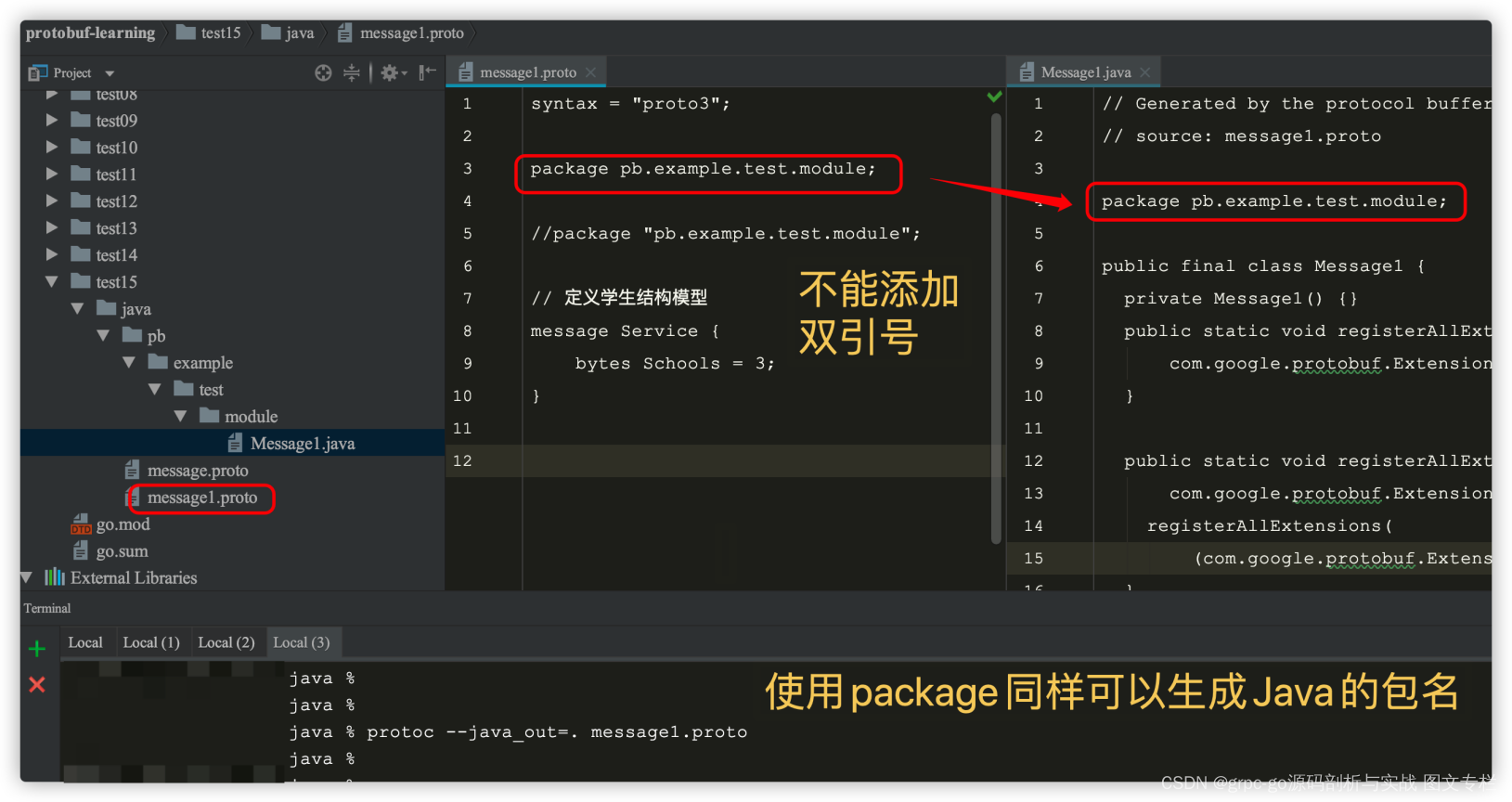The width and height of the screenshot is (1512, 802).
Task: Select message1.proto in the project tree
Action: 202,498
